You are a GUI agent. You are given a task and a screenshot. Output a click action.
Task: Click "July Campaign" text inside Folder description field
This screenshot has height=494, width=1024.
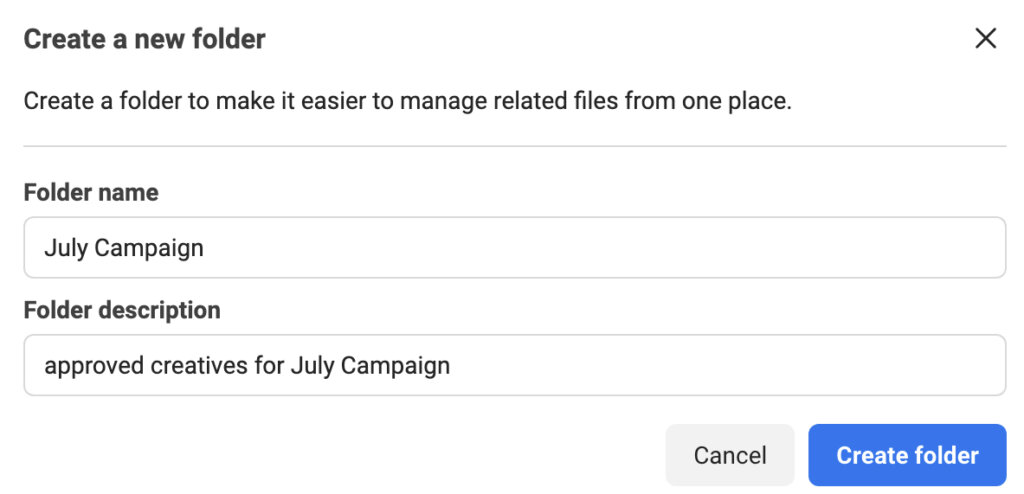click(370, 366)
